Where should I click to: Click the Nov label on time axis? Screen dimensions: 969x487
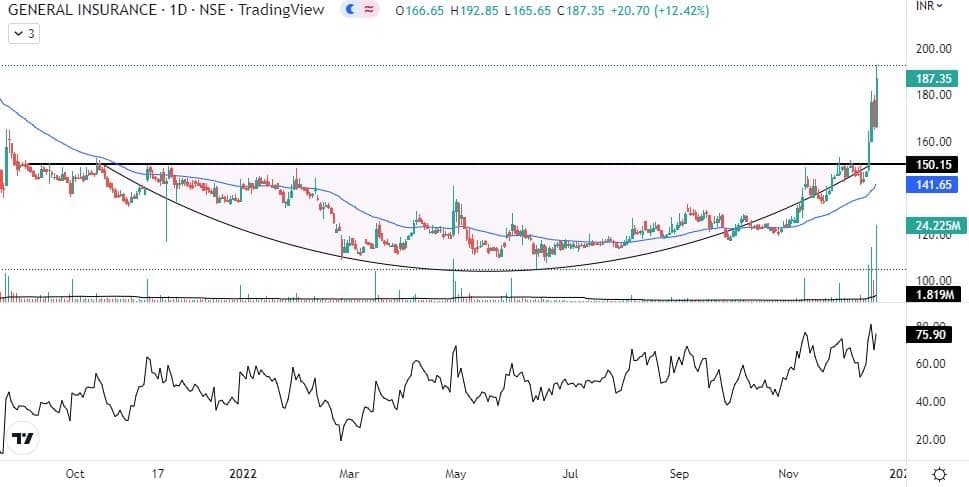coord(789,474)
